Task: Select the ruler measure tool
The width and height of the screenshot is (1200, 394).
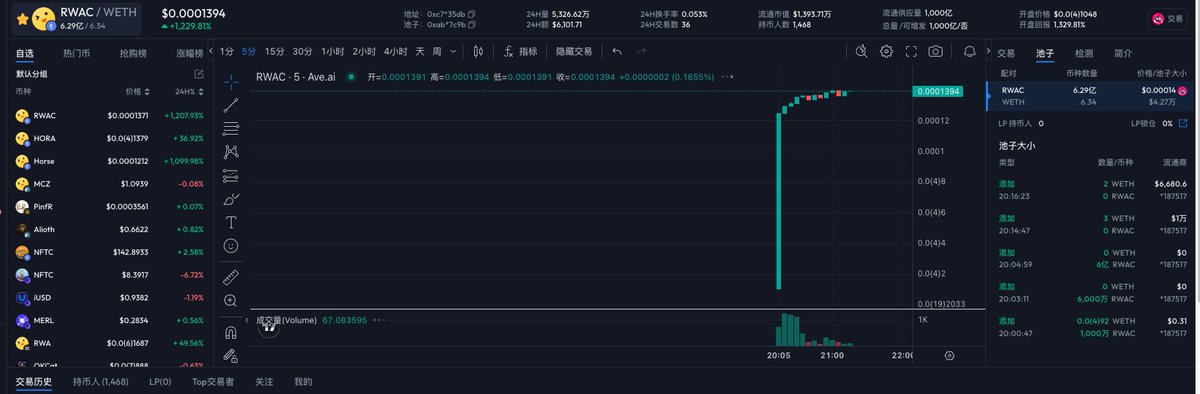Action: pyautogui.click(x=231, y=277)
